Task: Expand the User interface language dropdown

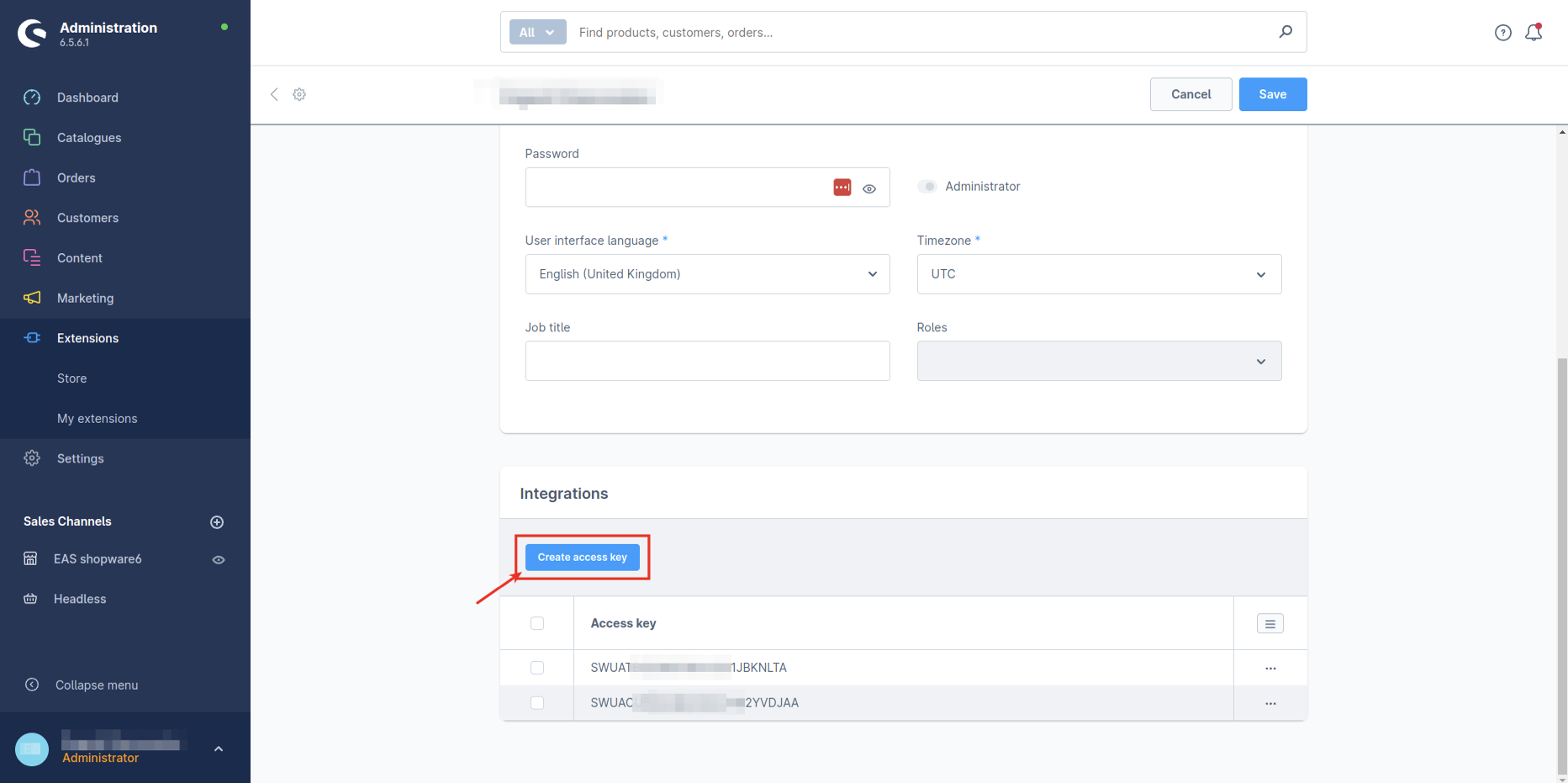Action: (707, 274)
